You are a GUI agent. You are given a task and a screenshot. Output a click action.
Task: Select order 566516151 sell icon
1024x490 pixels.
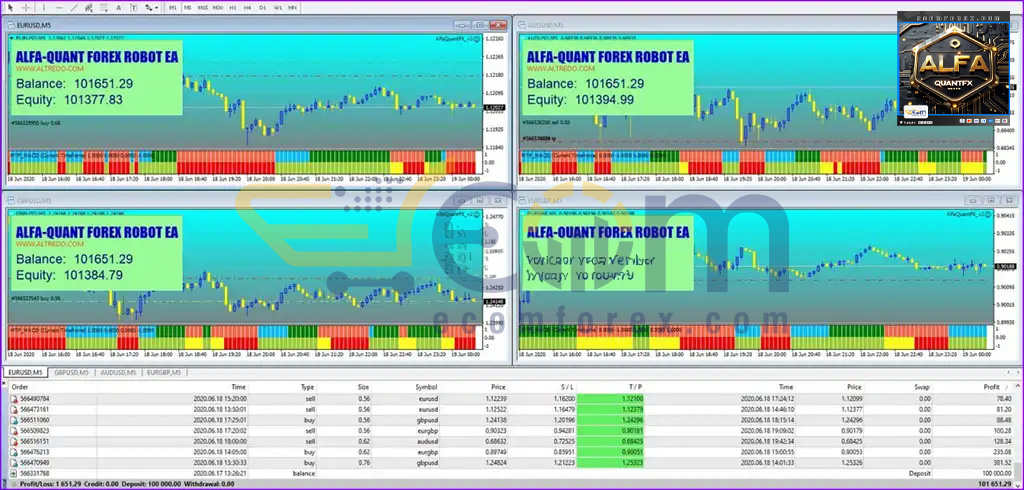tap(14, 442)
